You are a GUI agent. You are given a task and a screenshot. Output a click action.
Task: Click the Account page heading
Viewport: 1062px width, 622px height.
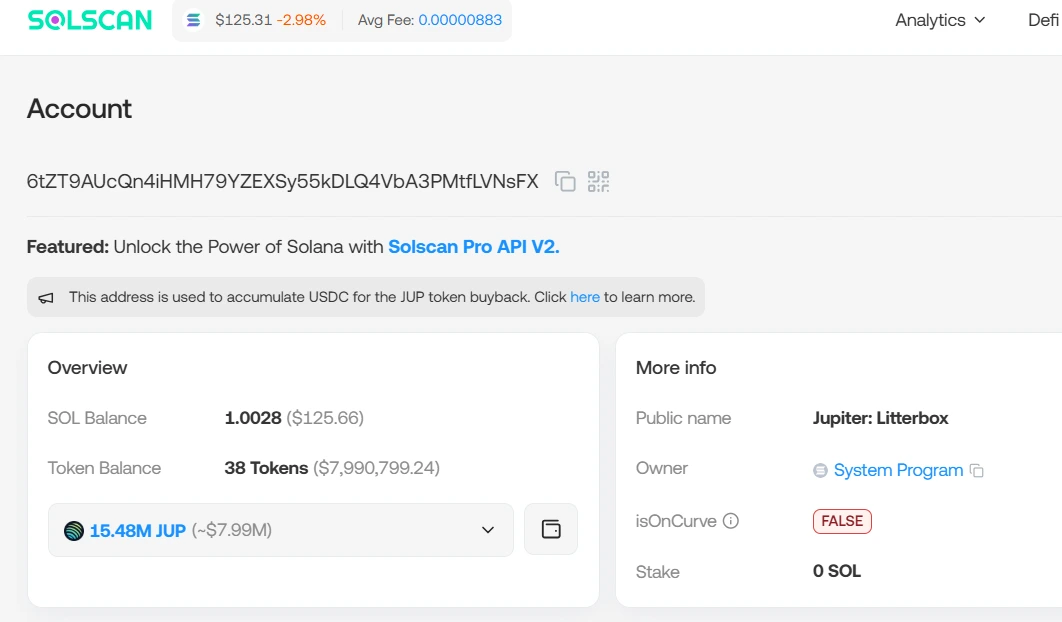[79, 109]
